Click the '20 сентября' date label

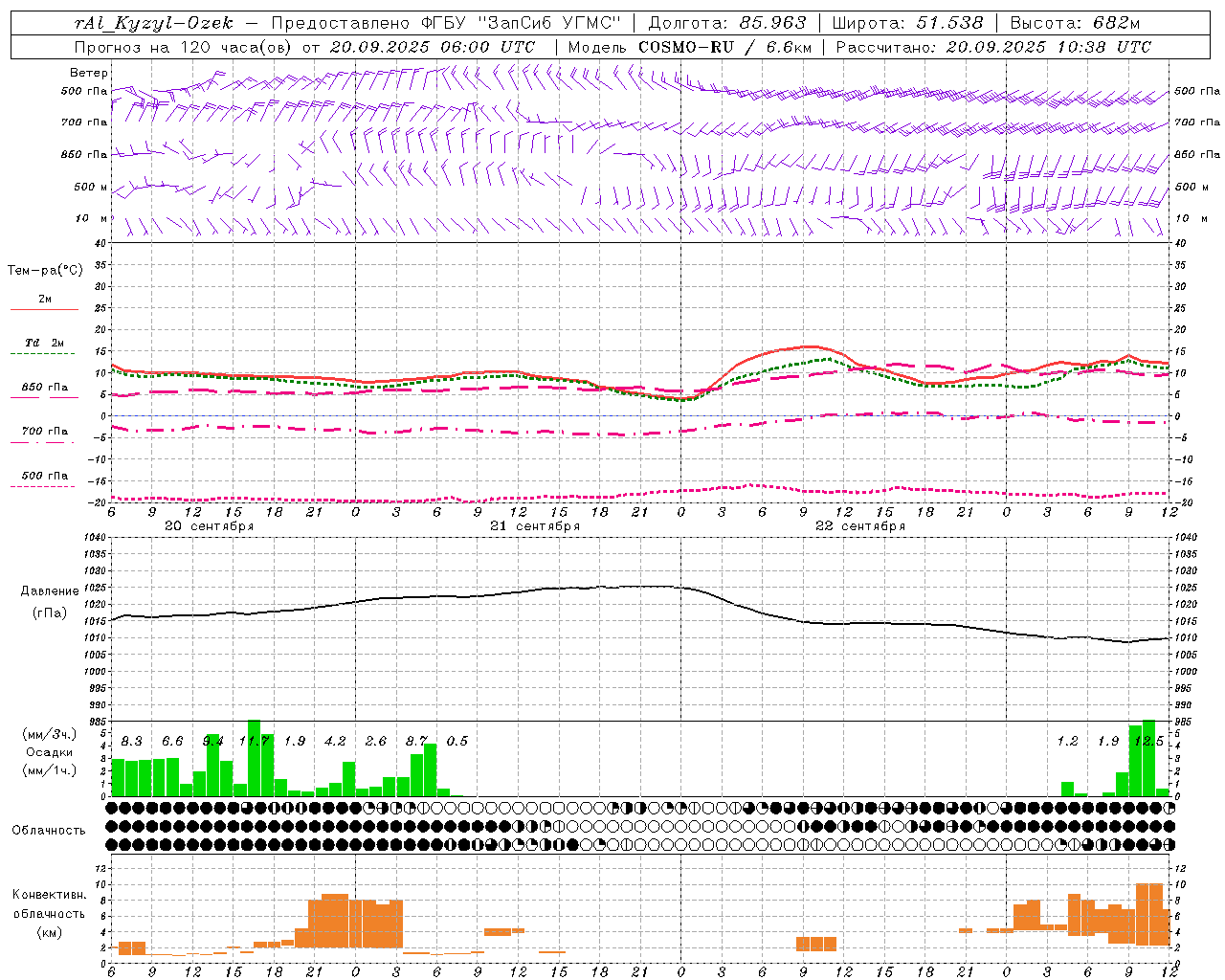pos(210,526)
